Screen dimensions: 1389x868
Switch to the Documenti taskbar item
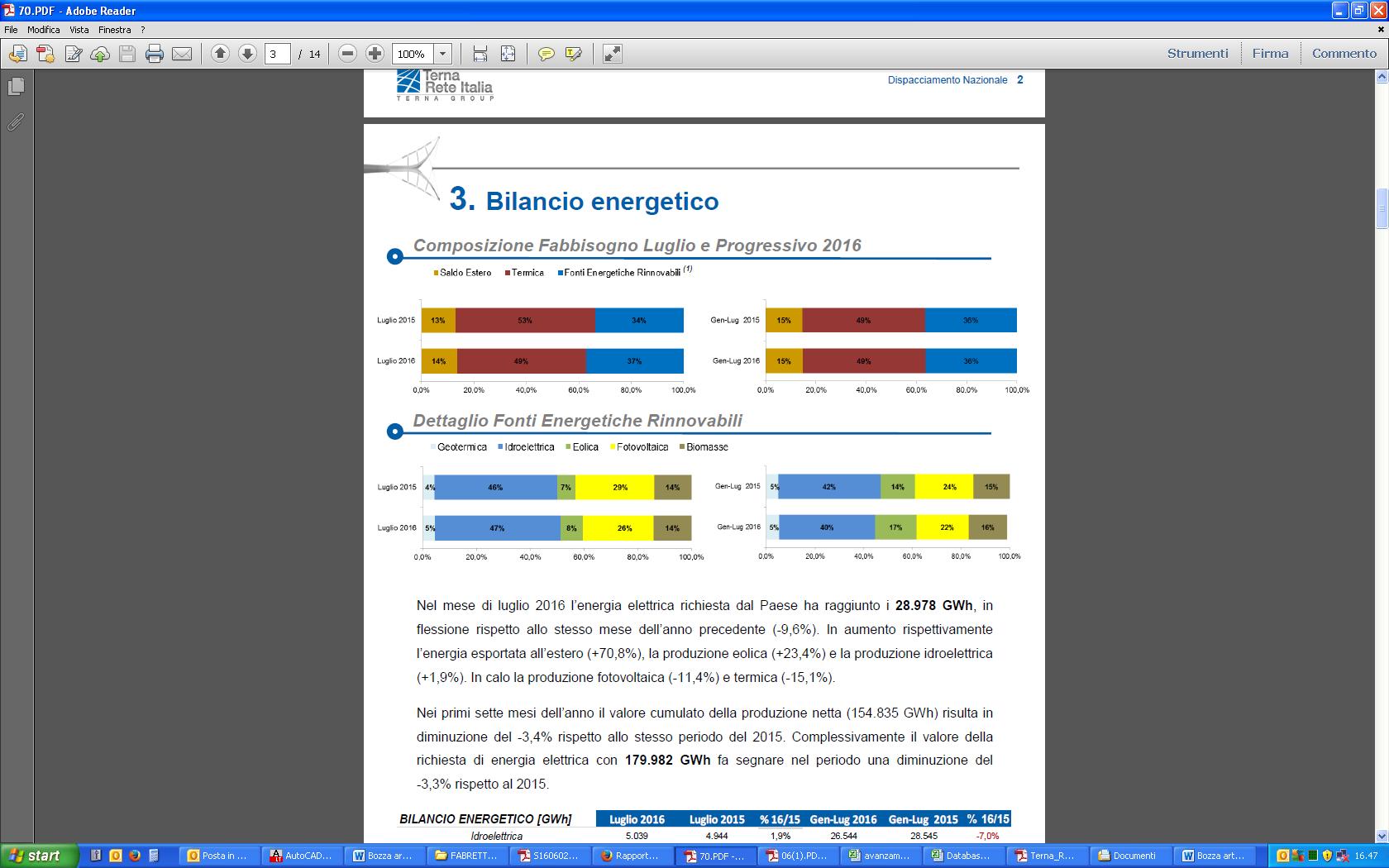coord(1128,856)
